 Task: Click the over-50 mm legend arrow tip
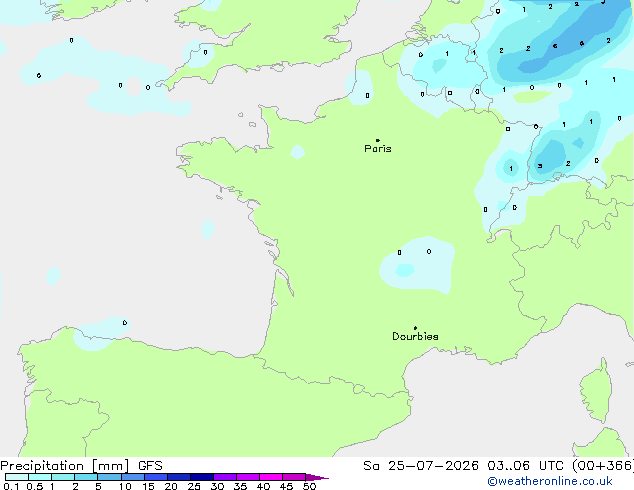[317, 477]
